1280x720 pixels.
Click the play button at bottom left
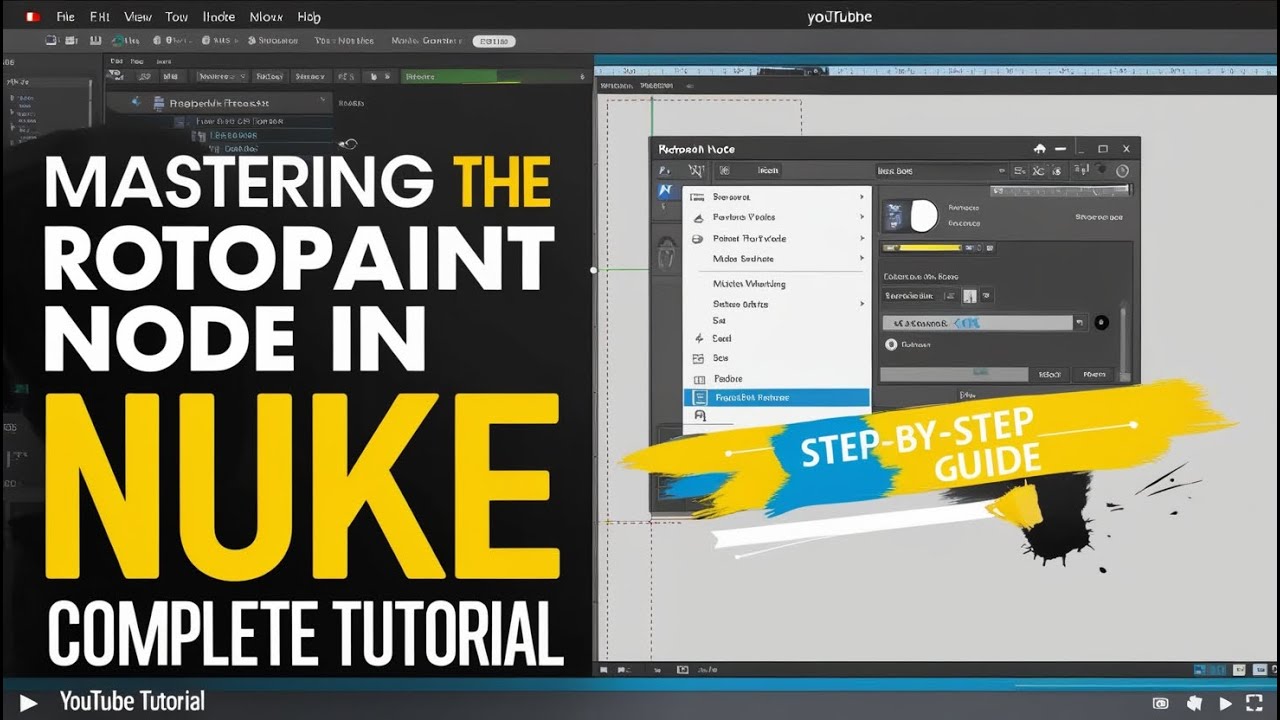point(28,703)
